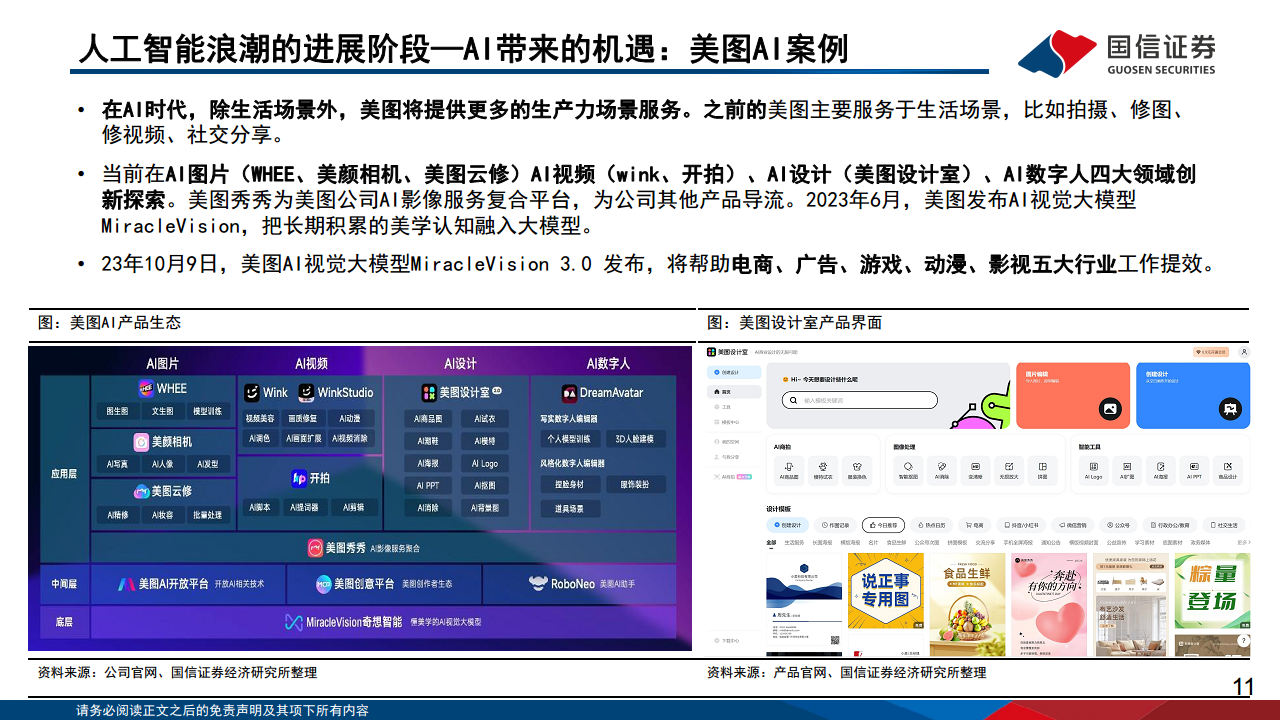
Task: Click the AI试衣 feature box
Action: coord(485,419)
